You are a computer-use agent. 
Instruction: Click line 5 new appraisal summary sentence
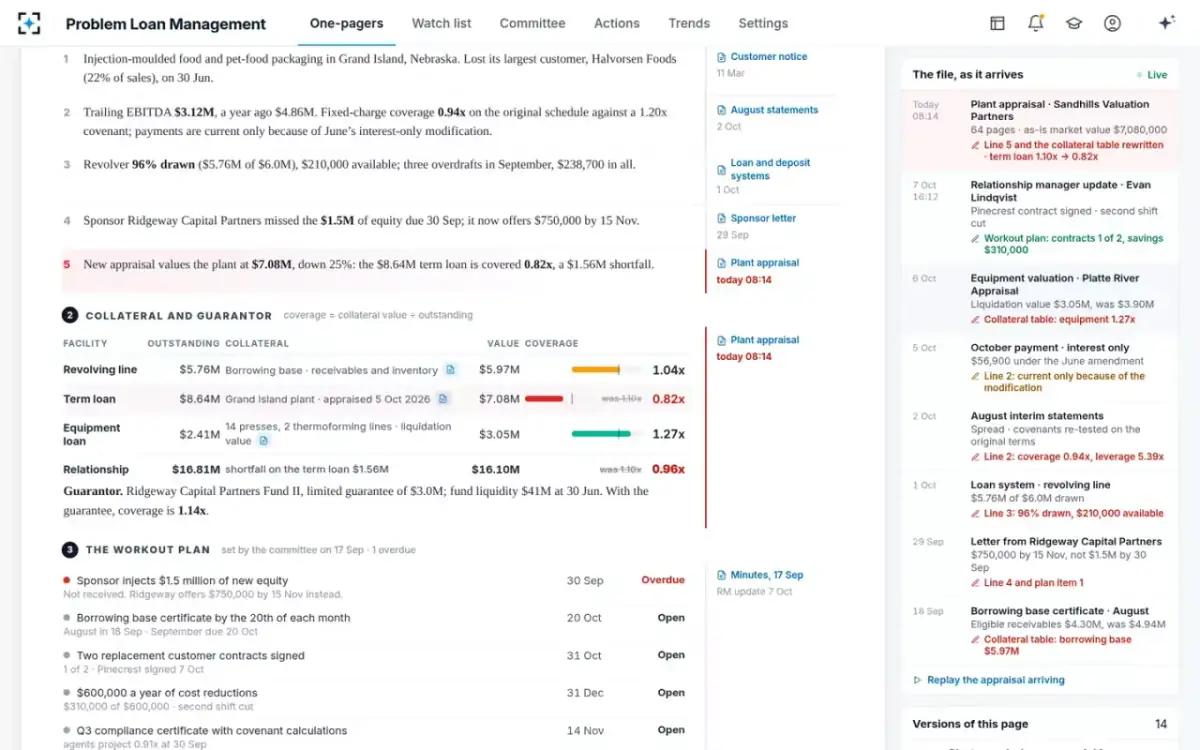368,265
